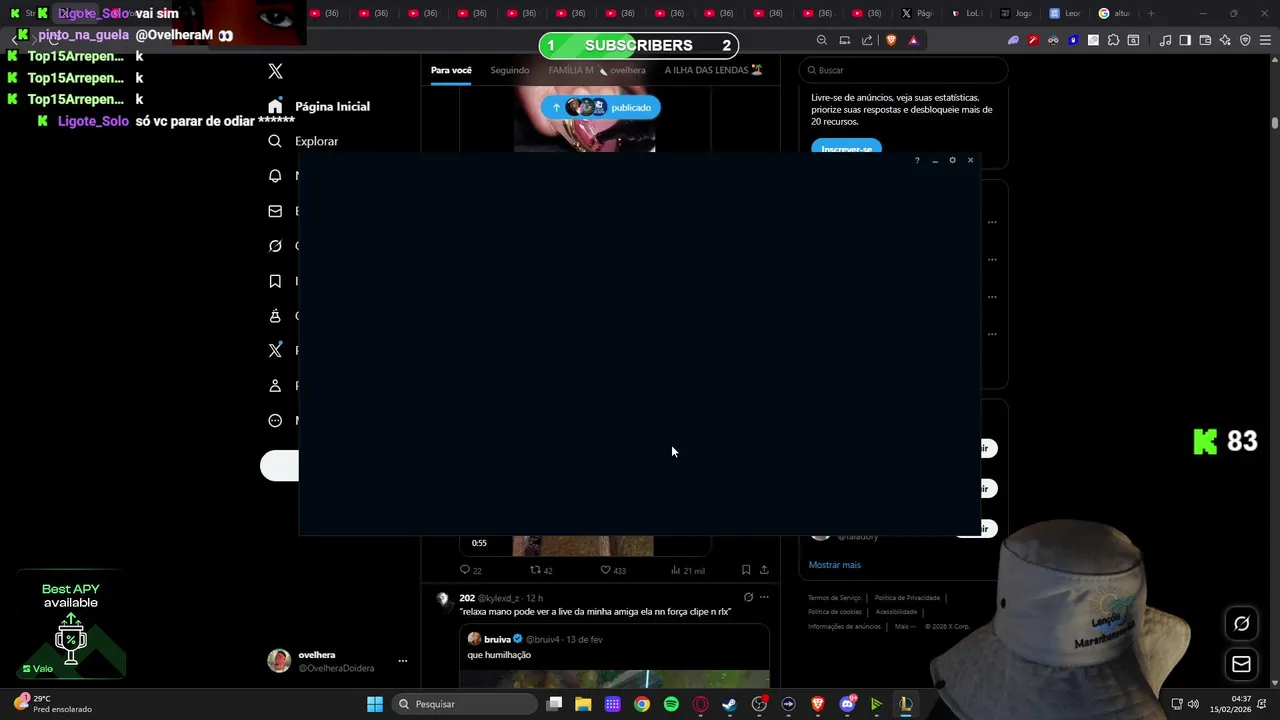Image resolution: width=1280 pixels, height=720 pixels.
Task: Expand the Mais footer menu
Action: pyautogui.click(x=905, y=626)
